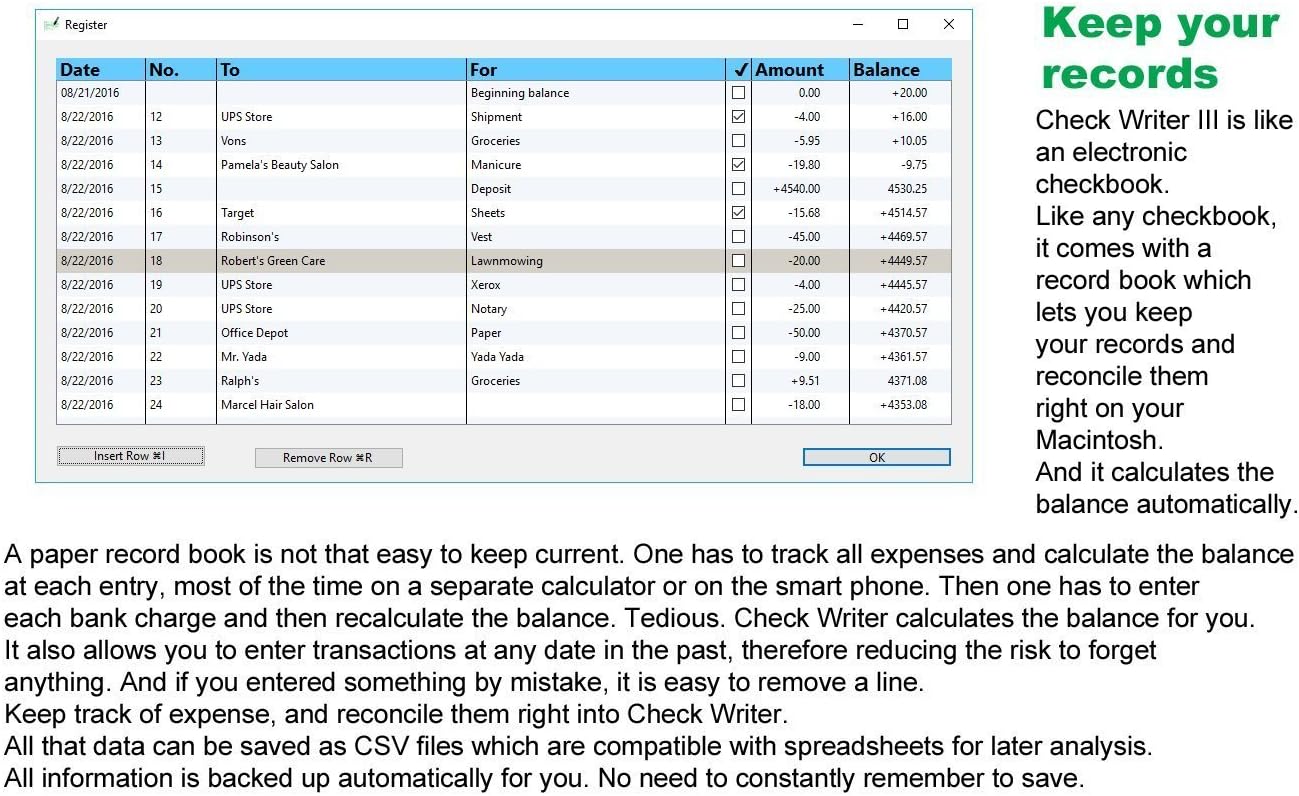
Task: Check the UPS Store Notary checkbox
Action: [738, 309]
